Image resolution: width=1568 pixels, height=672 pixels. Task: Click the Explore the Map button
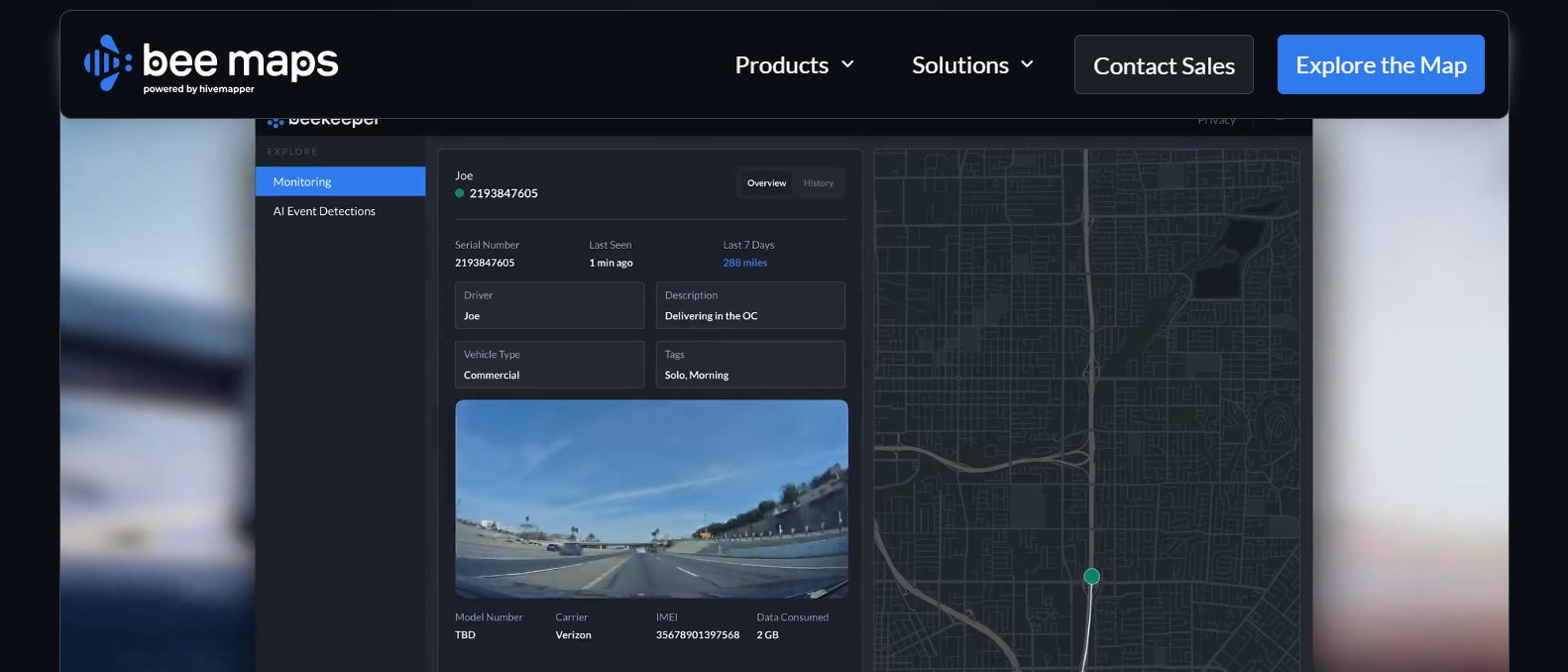1381,64
